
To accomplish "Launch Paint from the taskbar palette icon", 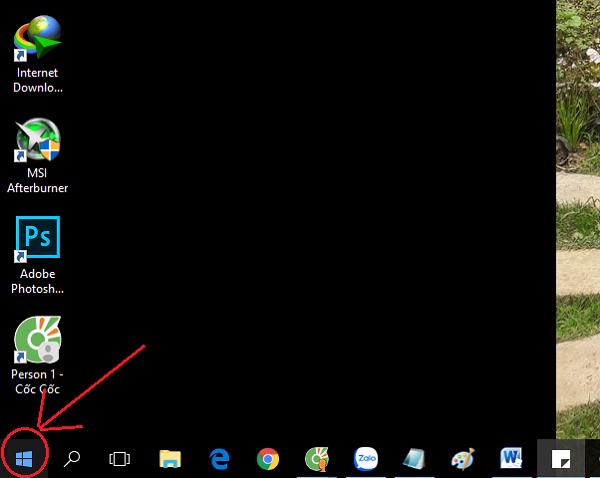I will [464, 459].
